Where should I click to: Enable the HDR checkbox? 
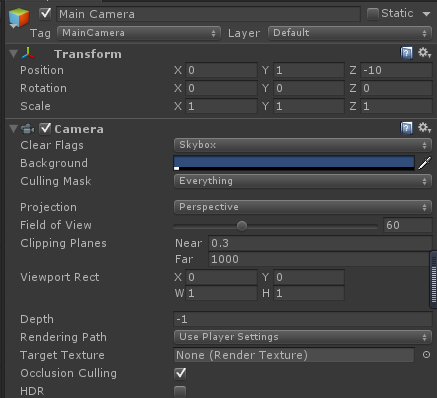(x=180, y=391)
